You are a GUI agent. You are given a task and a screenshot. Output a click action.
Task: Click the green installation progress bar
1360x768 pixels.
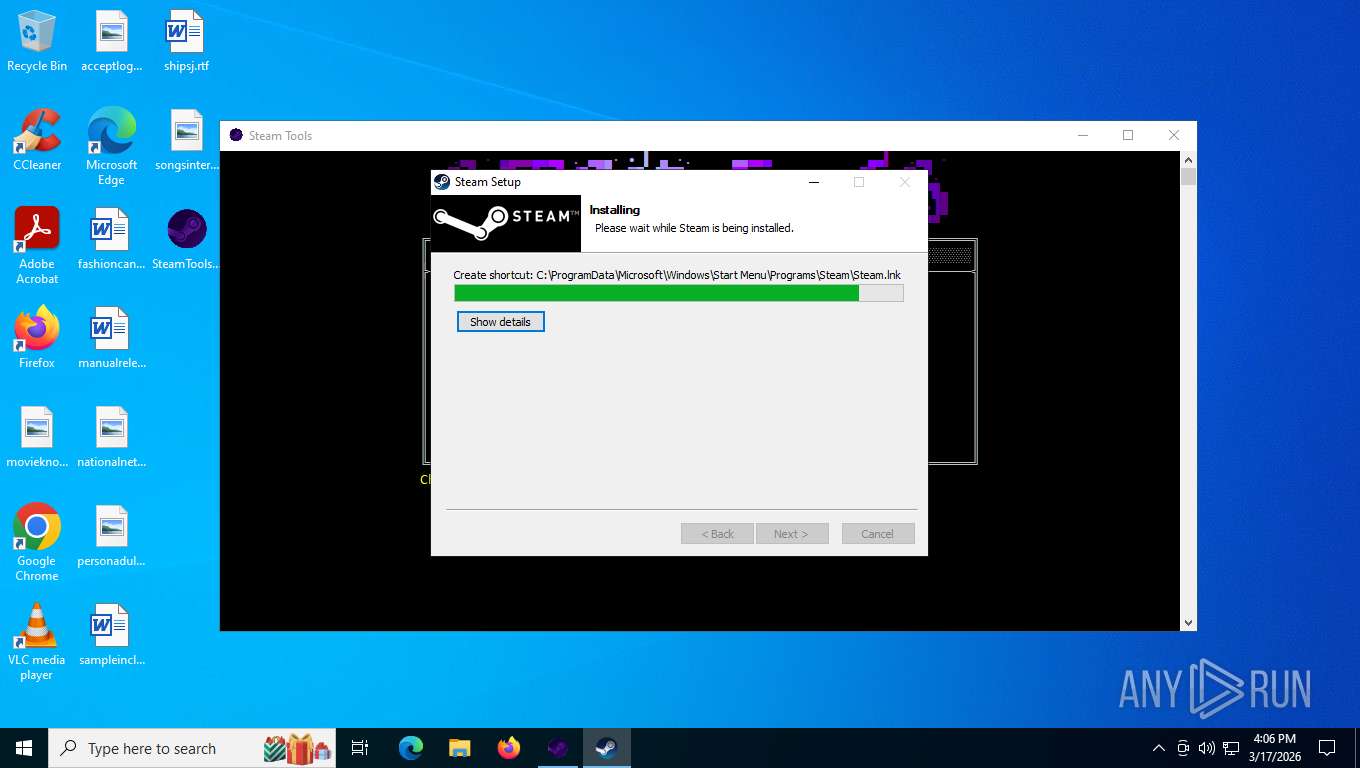(x=678, y=293)
